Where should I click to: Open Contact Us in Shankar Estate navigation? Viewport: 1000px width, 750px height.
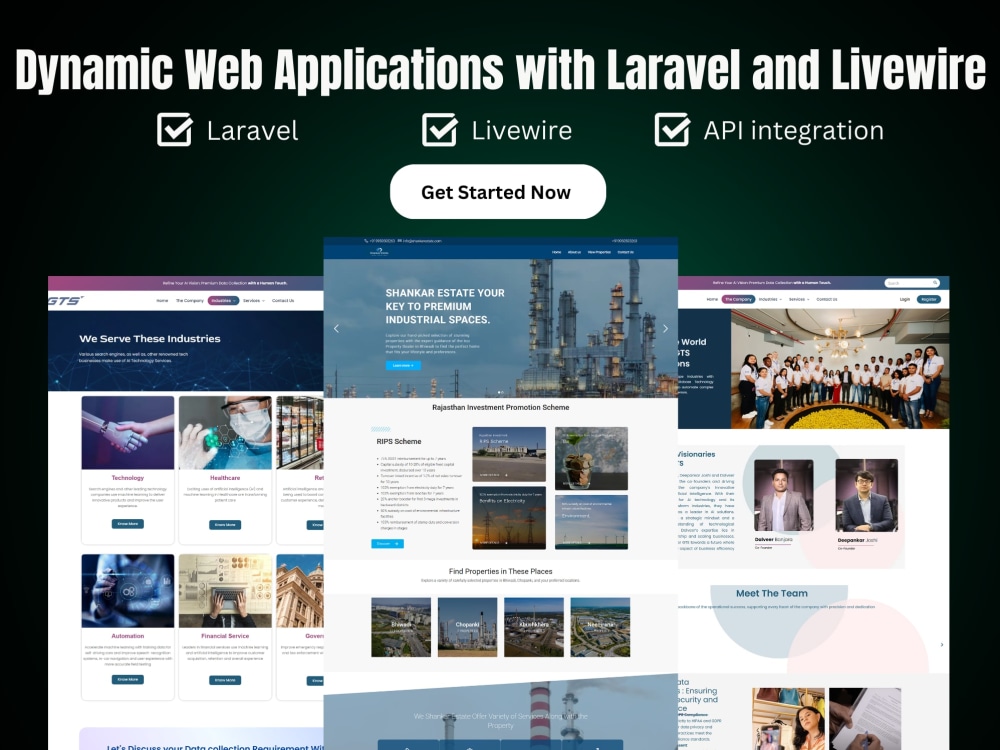626,252
